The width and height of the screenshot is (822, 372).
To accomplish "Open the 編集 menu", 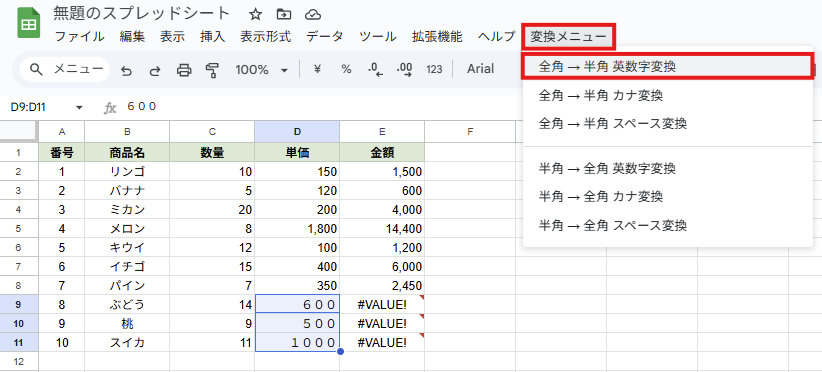I will tap(132, 37).
